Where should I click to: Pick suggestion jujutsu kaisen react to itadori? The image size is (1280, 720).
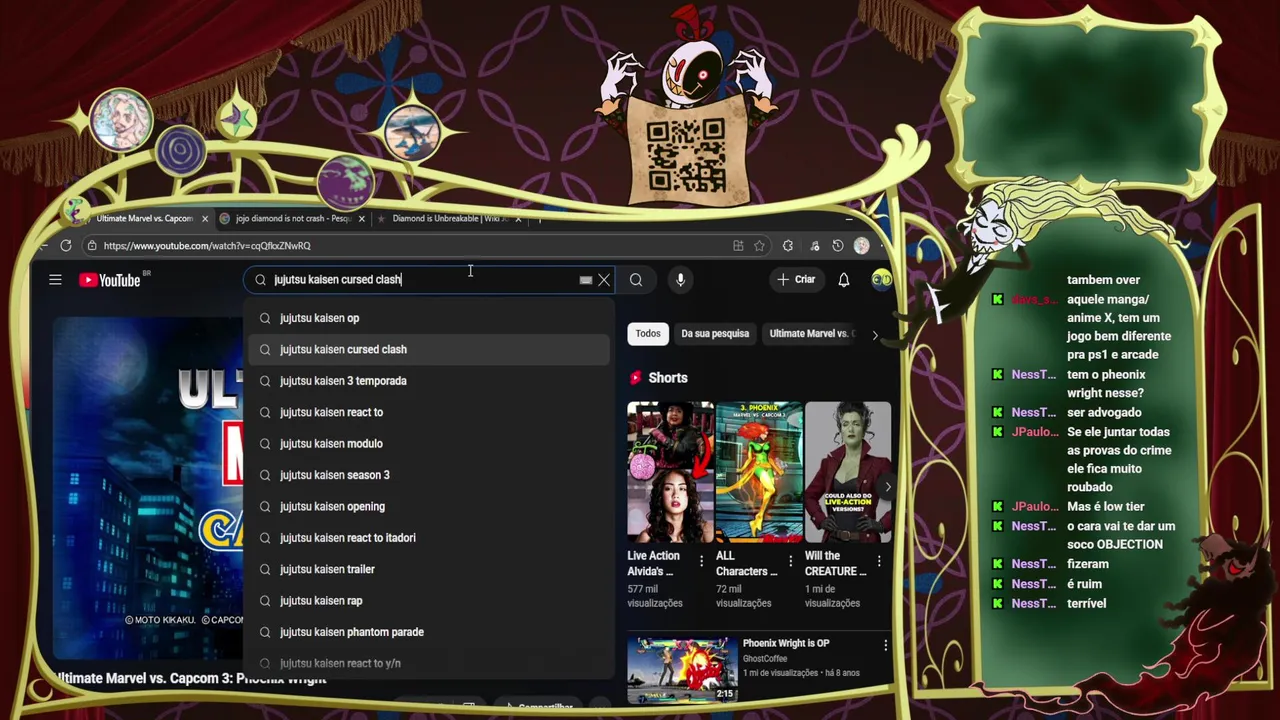click(x=429, y=538)
